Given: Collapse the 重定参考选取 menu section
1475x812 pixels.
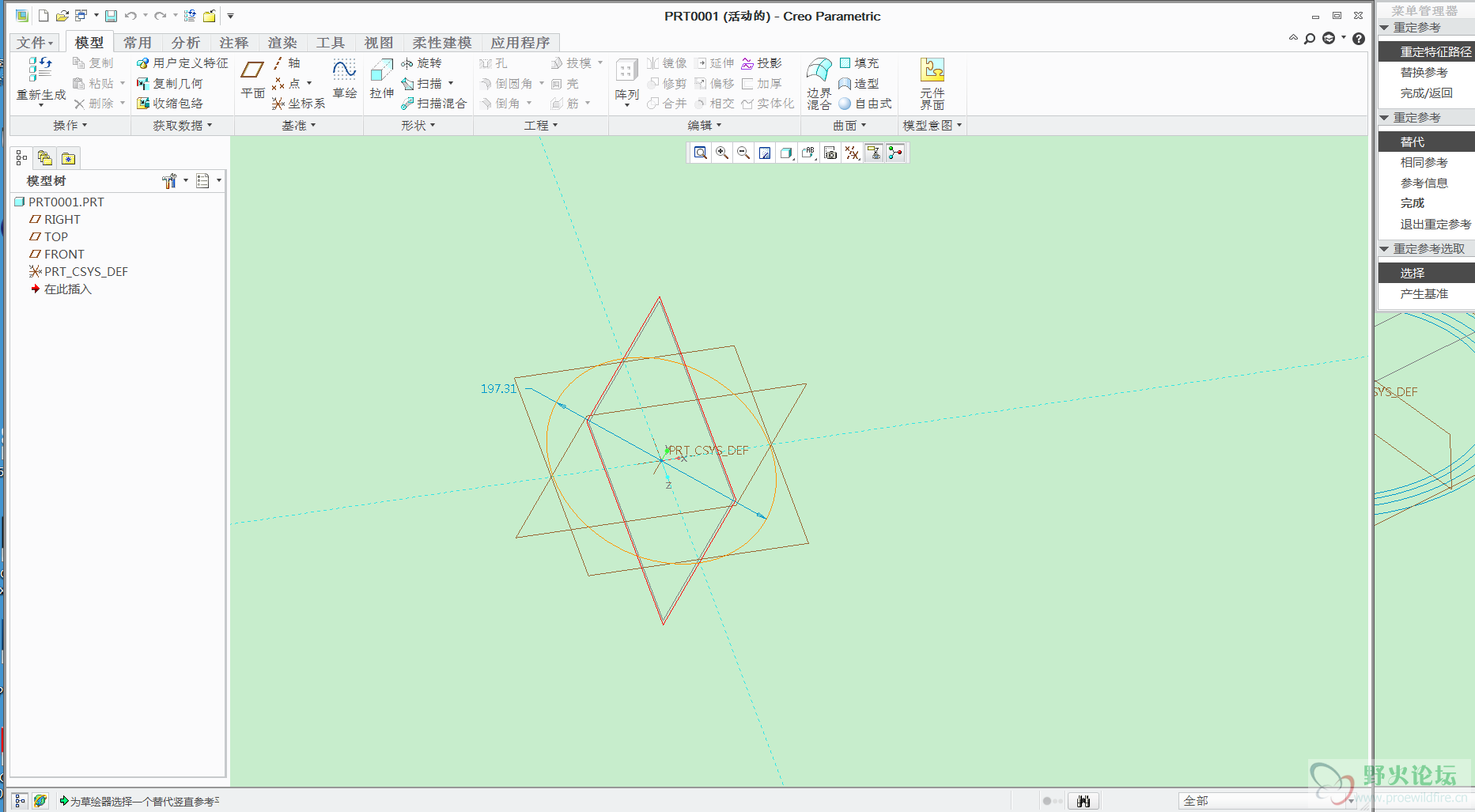Looking at the screenshot, I should point(1384,249).
